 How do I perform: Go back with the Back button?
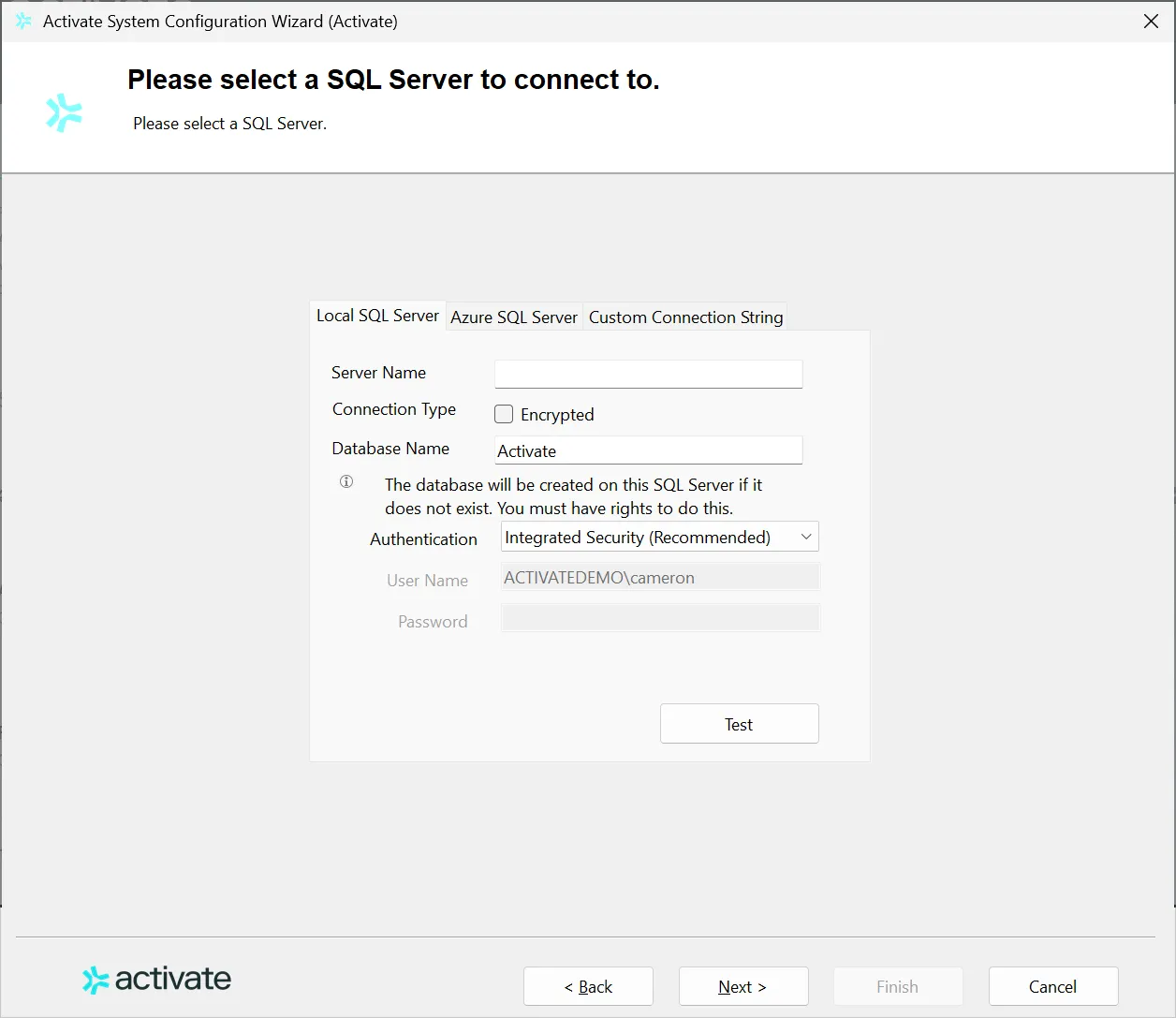point(588,986)
